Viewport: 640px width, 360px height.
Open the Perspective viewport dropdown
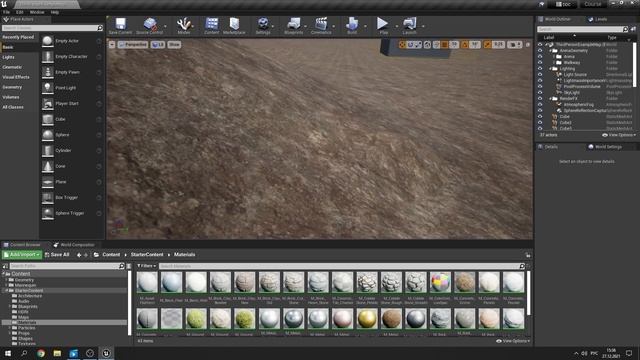pyautogui.click(x=133, y=44)
